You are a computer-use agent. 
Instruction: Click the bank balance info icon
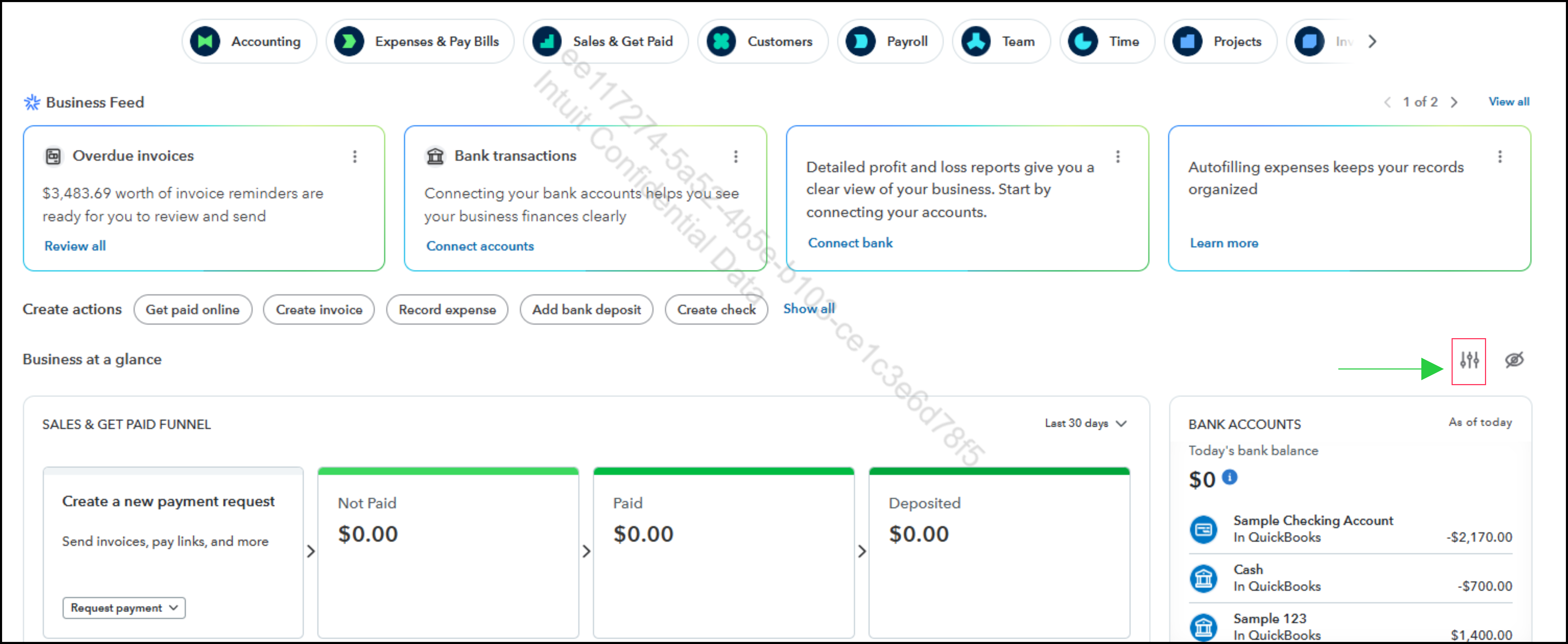coord(1229,477)
